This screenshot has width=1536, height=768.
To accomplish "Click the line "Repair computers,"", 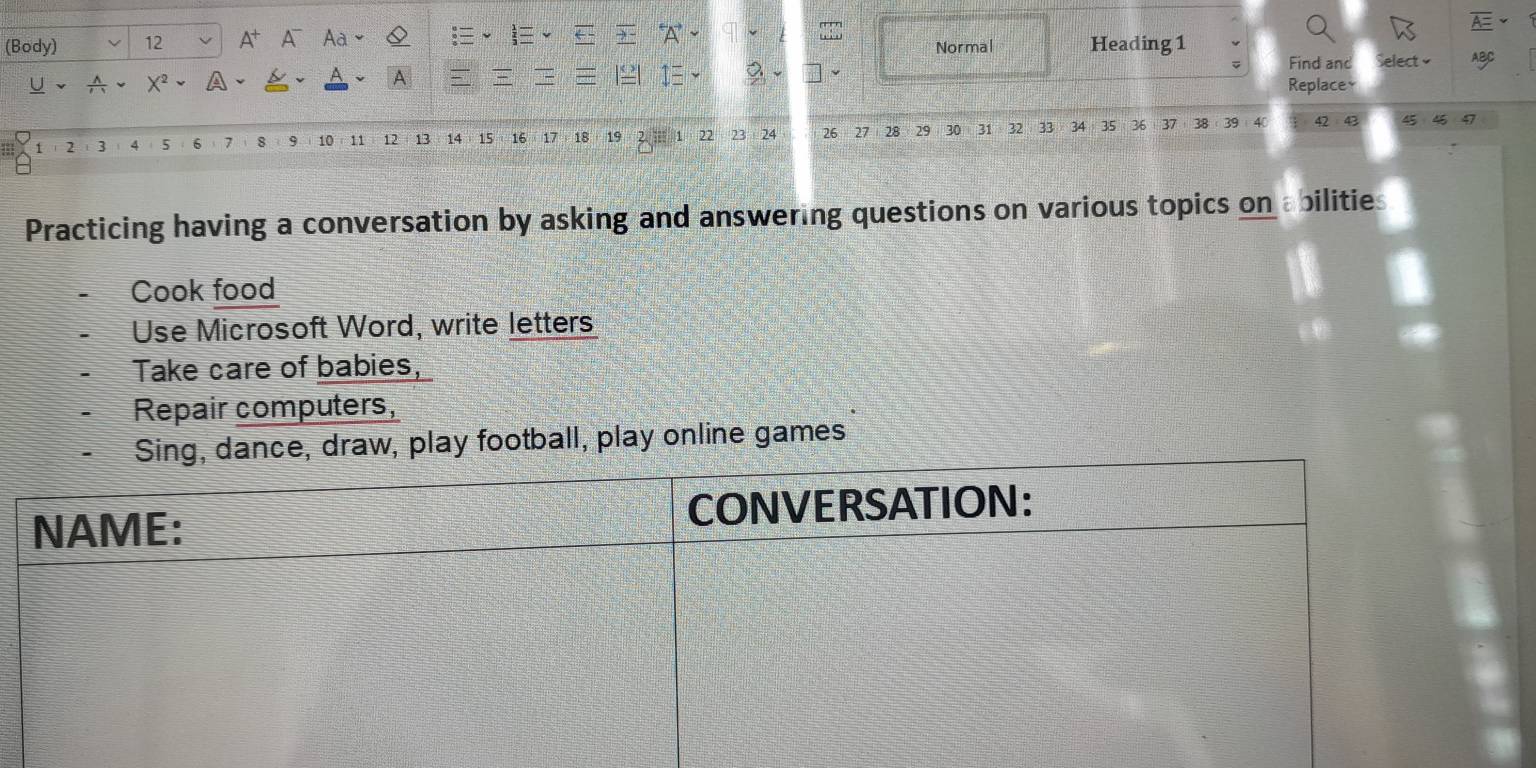I will (x=265, y=408).
